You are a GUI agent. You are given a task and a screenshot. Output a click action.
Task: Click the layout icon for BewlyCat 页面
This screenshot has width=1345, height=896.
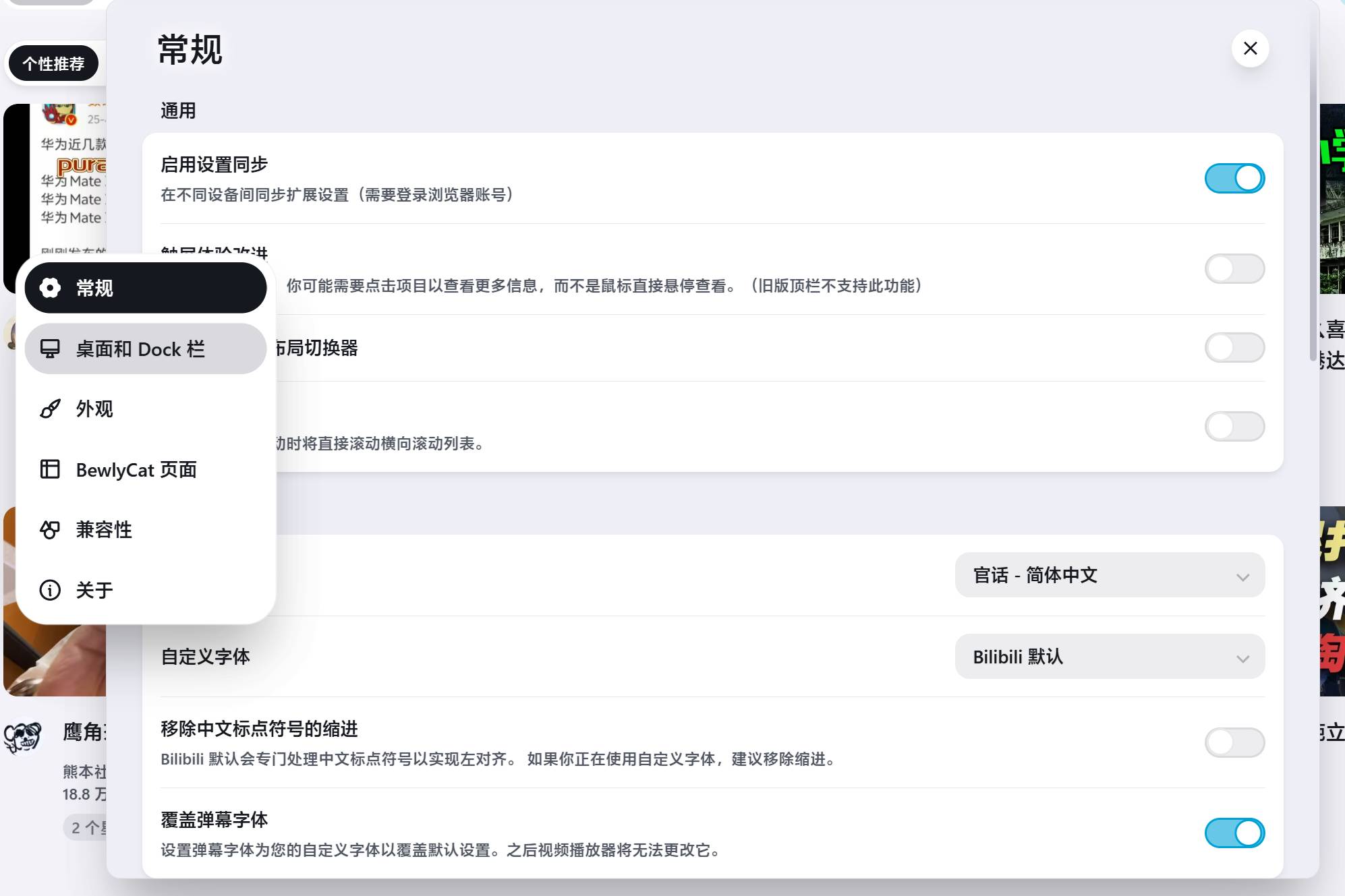50,469
